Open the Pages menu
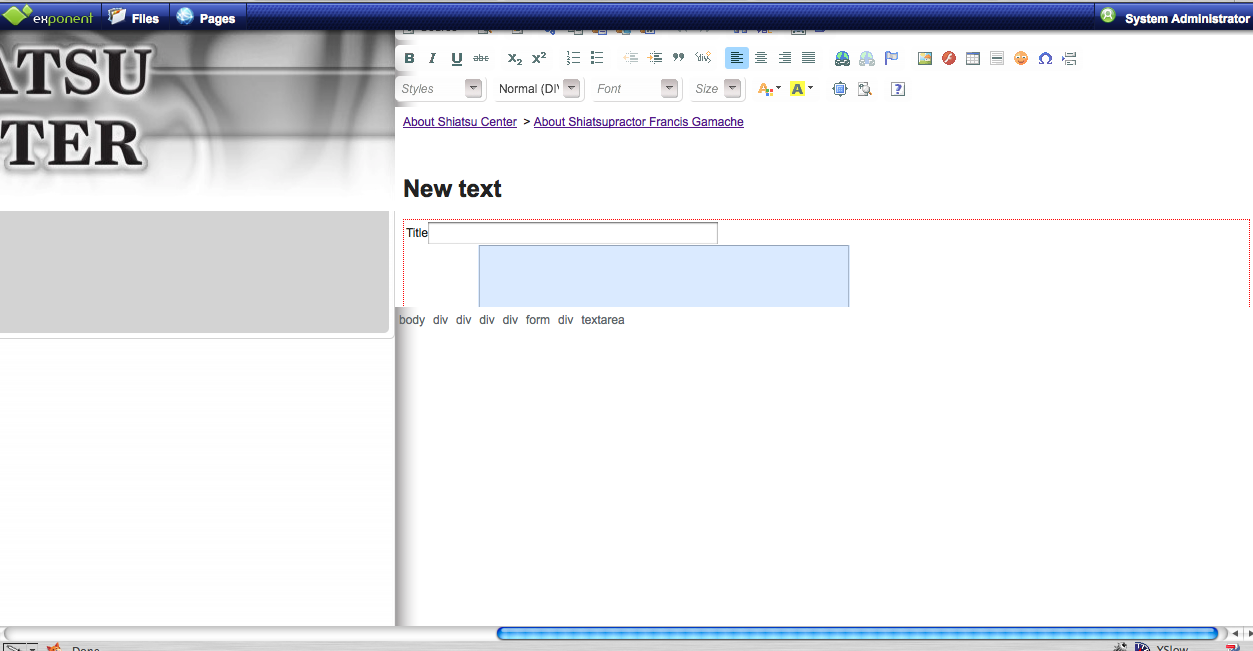This screenshot has height=651, width=1253. pyautogui.click(x=206, y=17)
